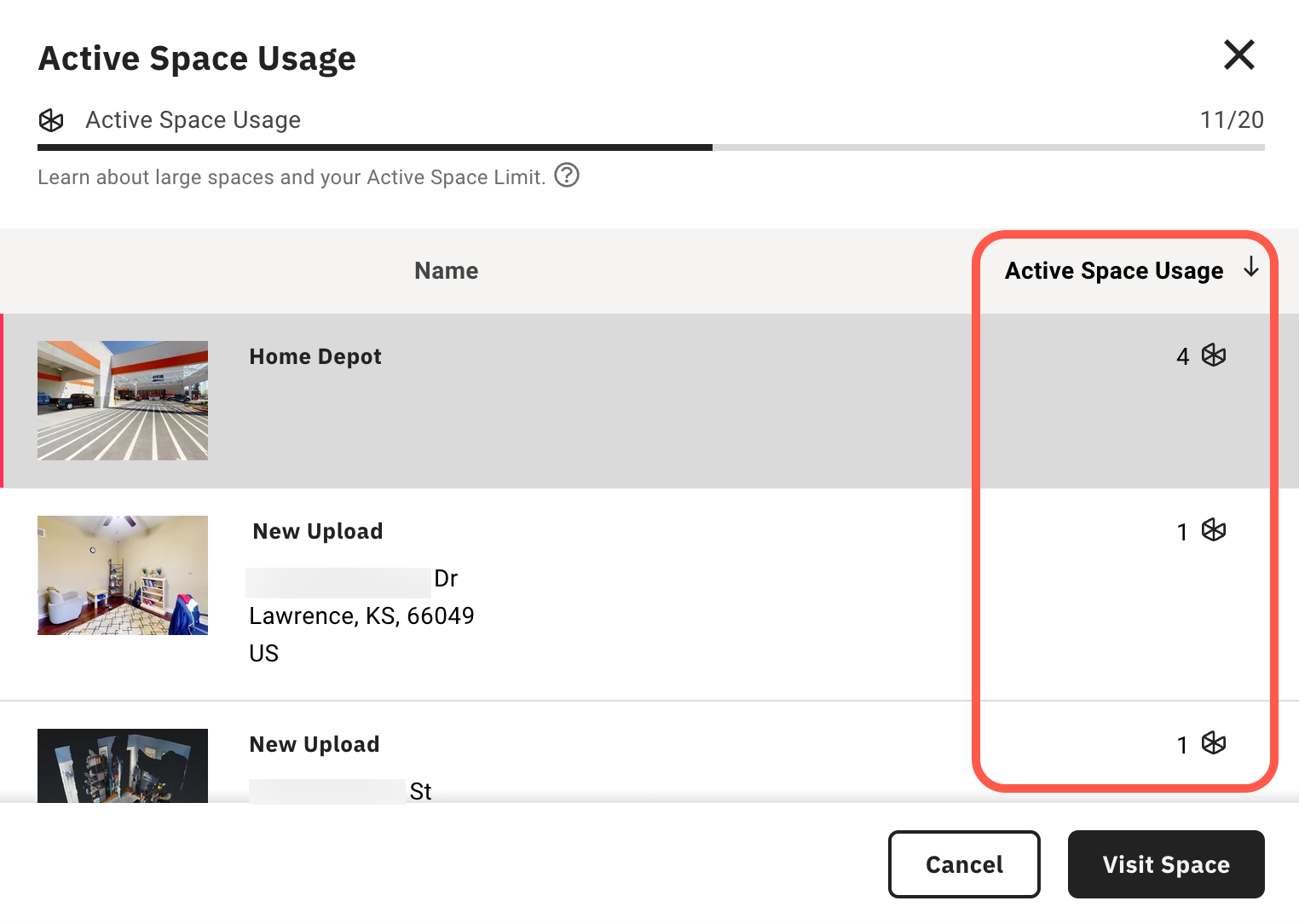
Task: Click the close X icon on the dialog
Action: point(1238,55)
